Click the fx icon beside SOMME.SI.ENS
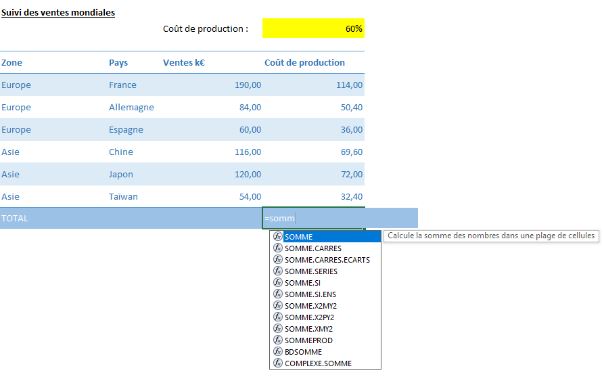Viewport: 604px width, 377px height. click(278, 294)
